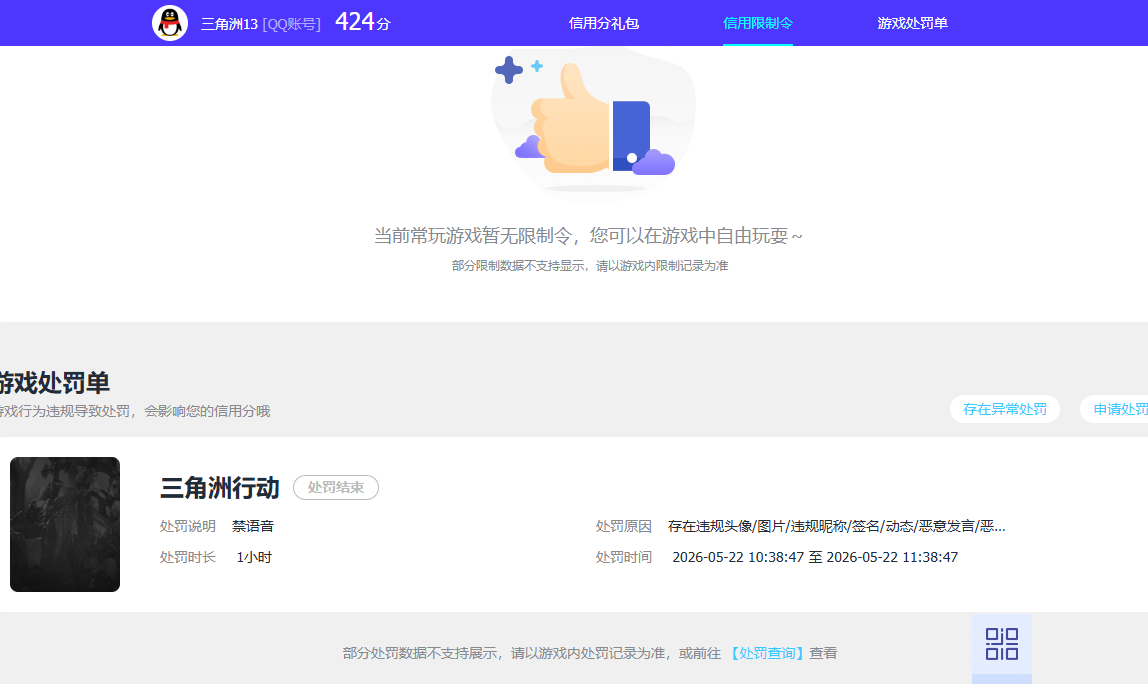Click the 处罚时长 field label
The image size is (1148, 684).
click(x=187, y=557)
